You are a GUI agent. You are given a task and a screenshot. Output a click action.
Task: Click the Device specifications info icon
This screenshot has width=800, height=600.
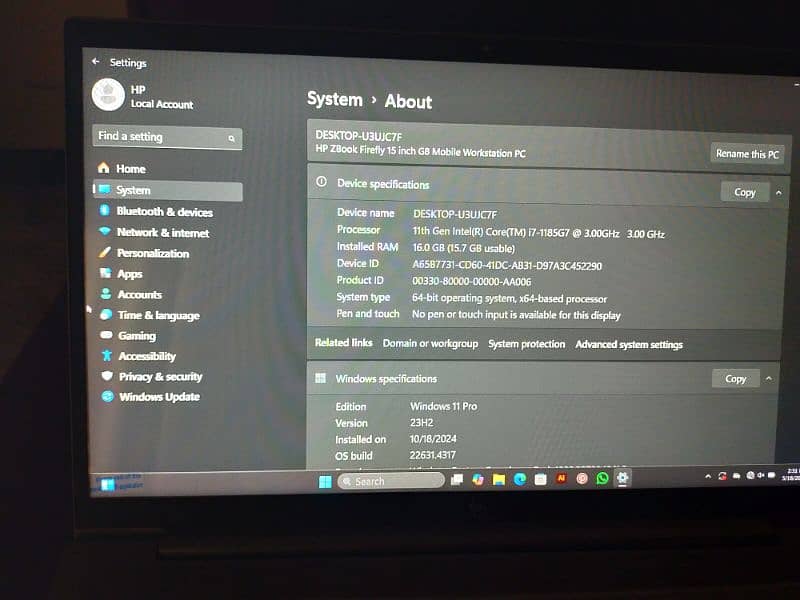tap(321, 182)
